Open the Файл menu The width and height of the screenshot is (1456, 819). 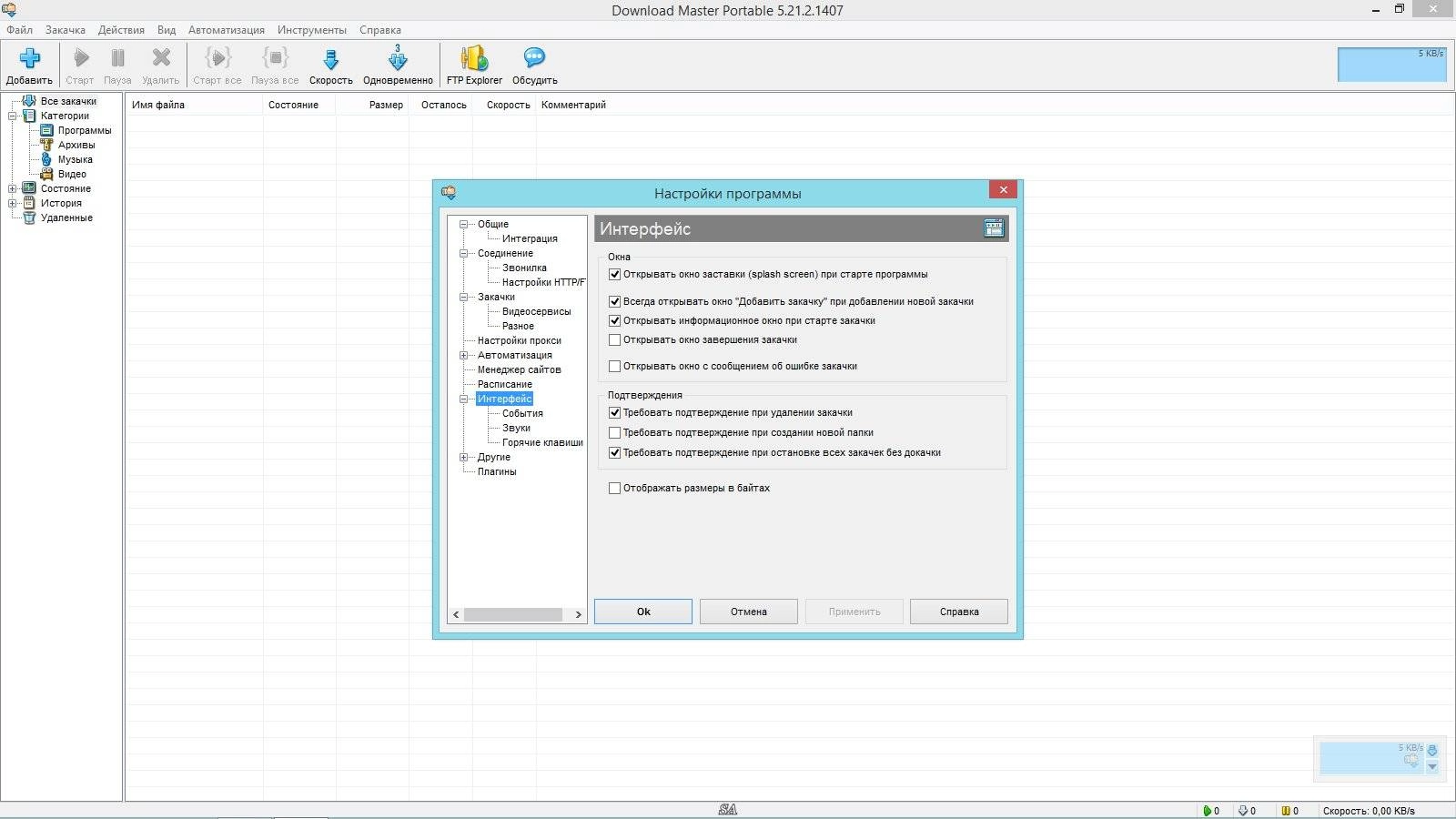pos(19,30)
